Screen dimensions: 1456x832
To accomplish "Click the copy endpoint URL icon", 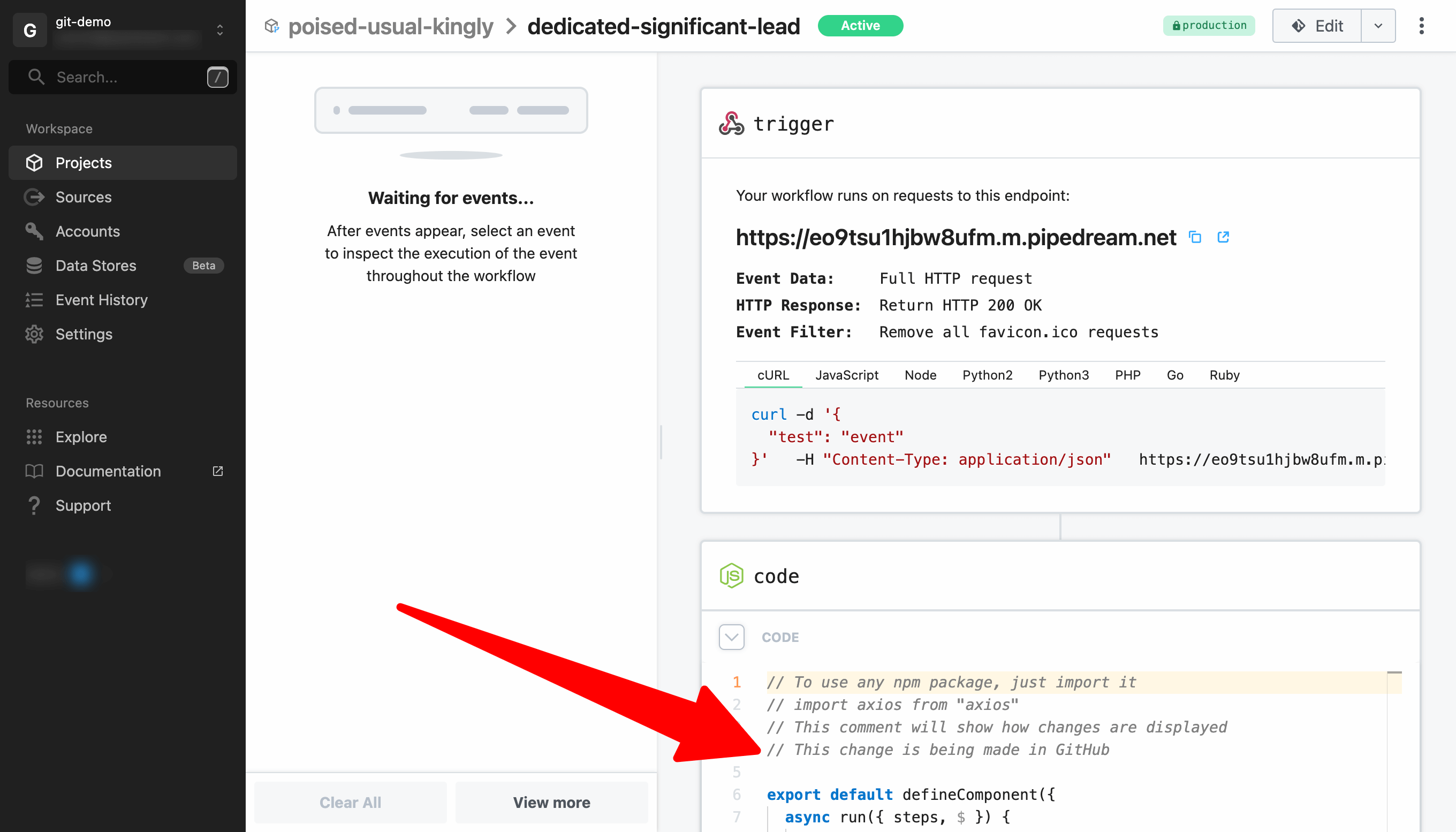I will click(1196, 238).
